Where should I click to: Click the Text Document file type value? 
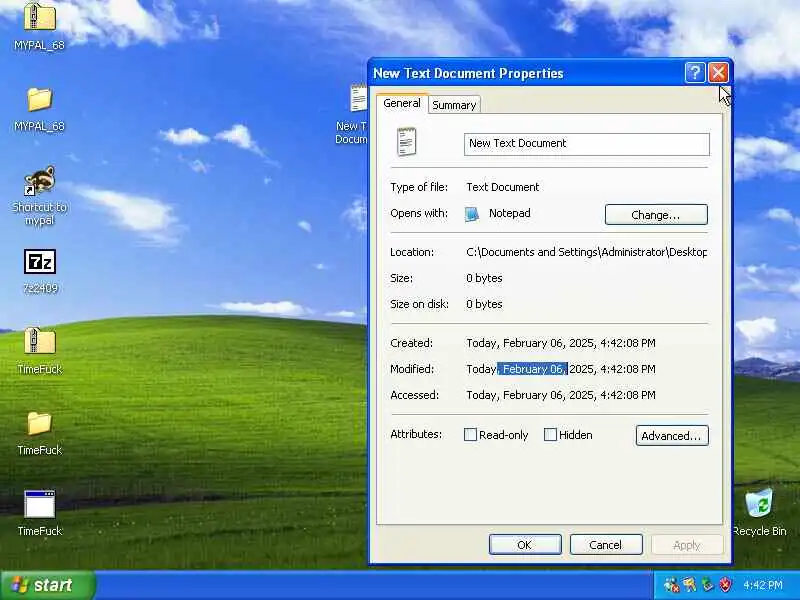(x=503, y=187)
